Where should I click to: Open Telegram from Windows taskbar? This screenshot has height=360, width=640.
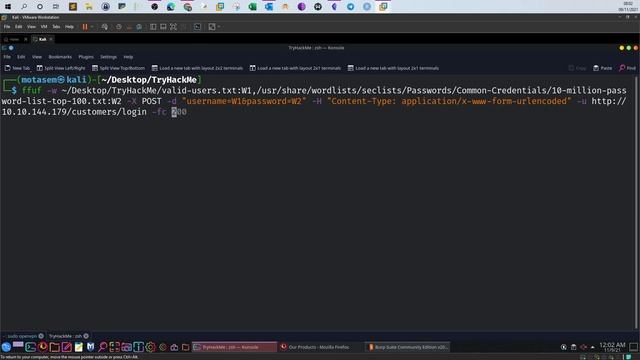point(351,7)
